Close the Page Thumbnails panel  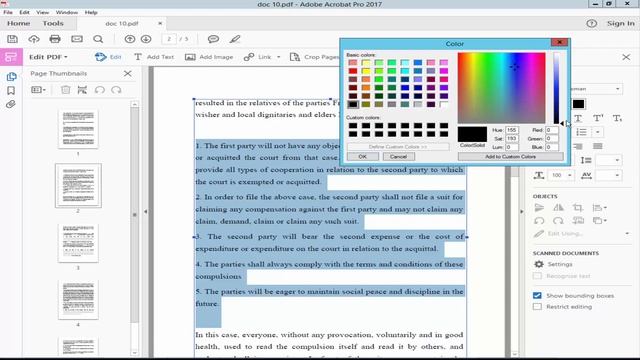click(128, 73)
